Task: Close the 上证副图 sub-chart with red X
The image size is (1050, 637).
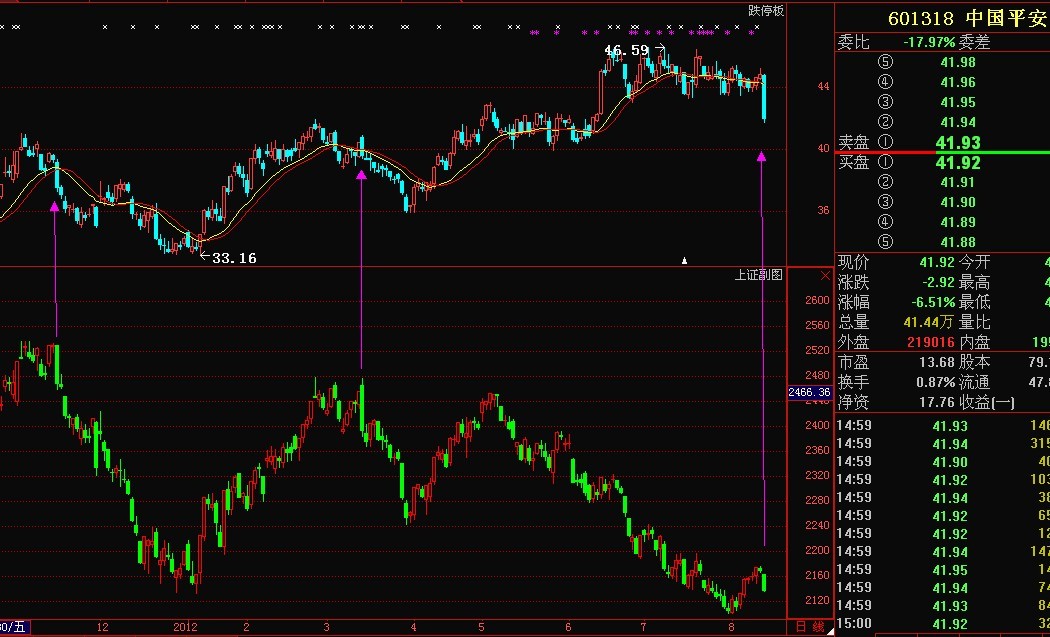Action: tap(824, 275)
